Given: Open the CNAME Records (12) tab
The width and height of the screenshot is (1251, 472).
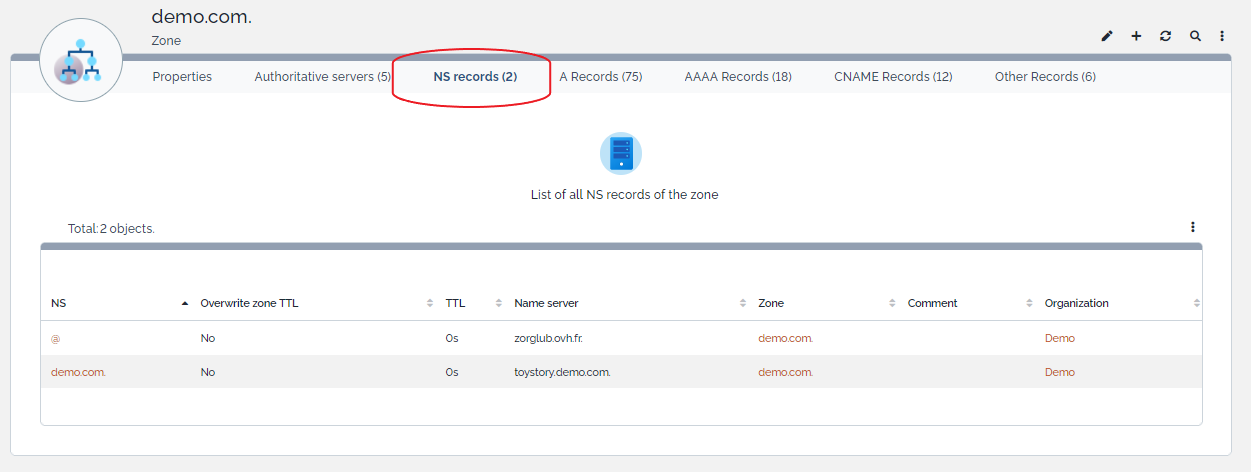Looking at the screenshot, I should coord(893,77).
